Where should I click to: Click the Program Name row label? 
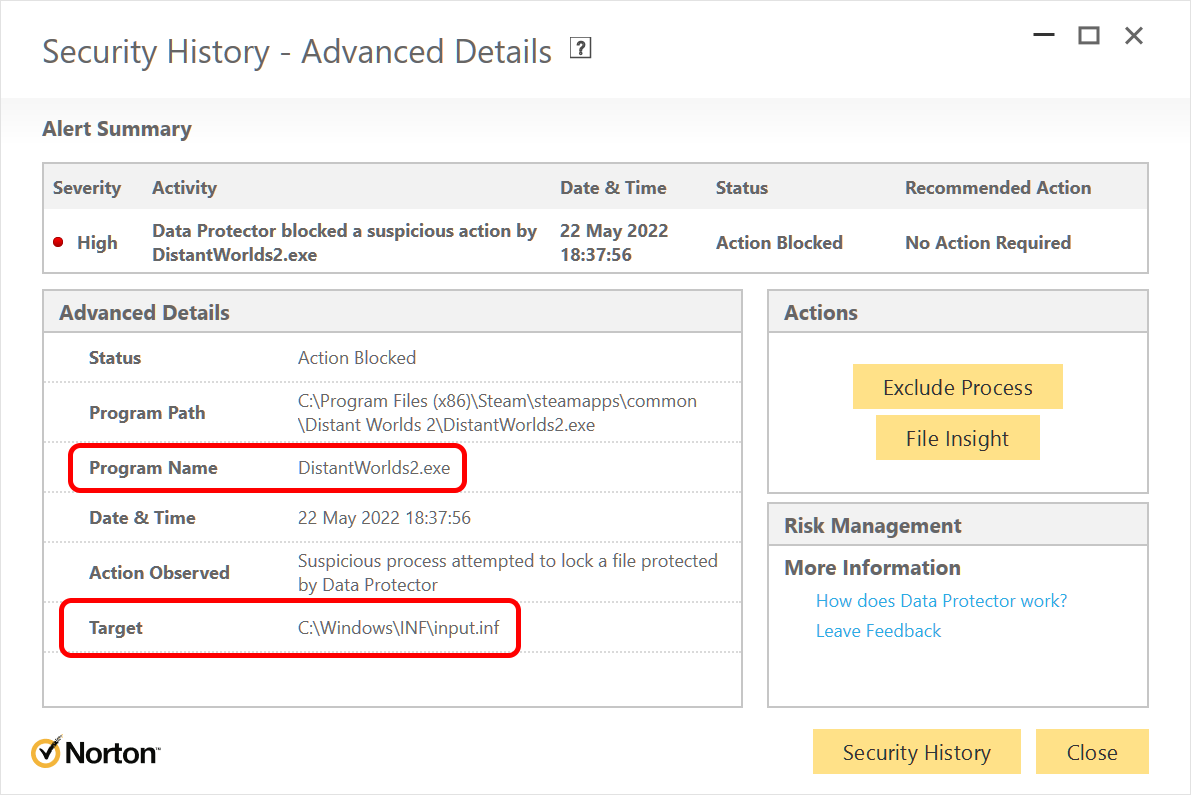tap(153, 468)
